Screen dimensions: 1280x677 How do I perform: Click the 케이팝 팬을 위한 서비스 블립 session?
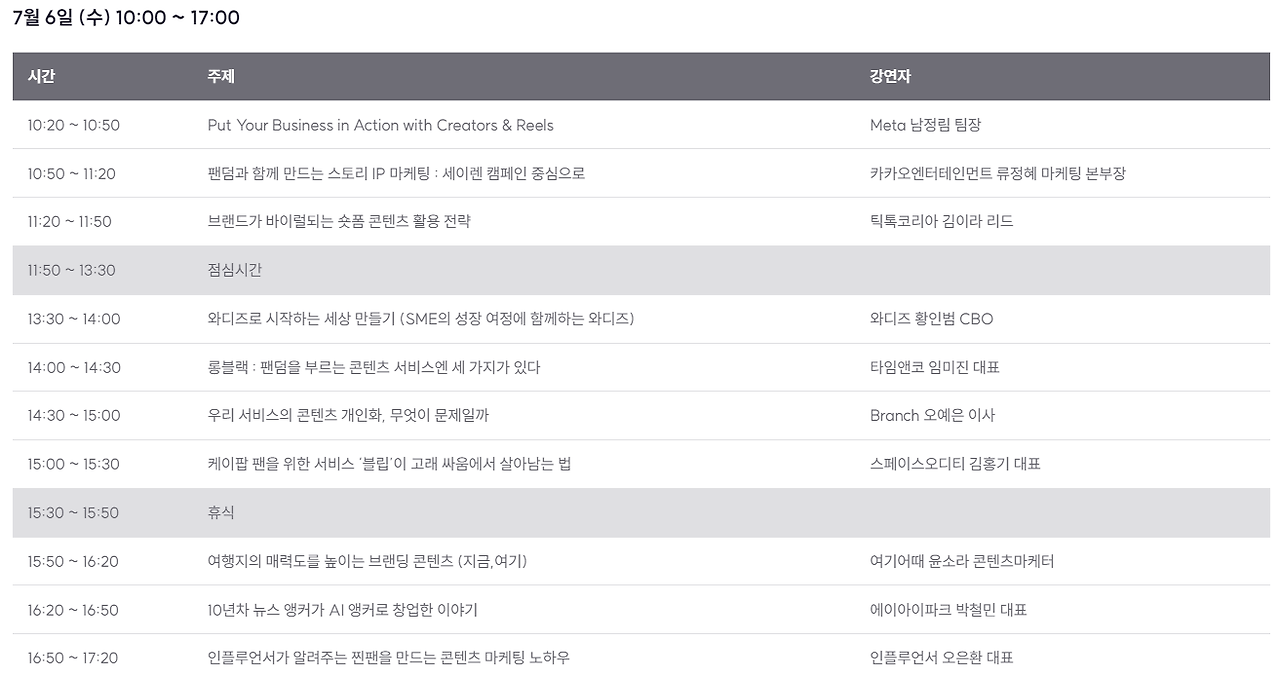coord(389,464)
